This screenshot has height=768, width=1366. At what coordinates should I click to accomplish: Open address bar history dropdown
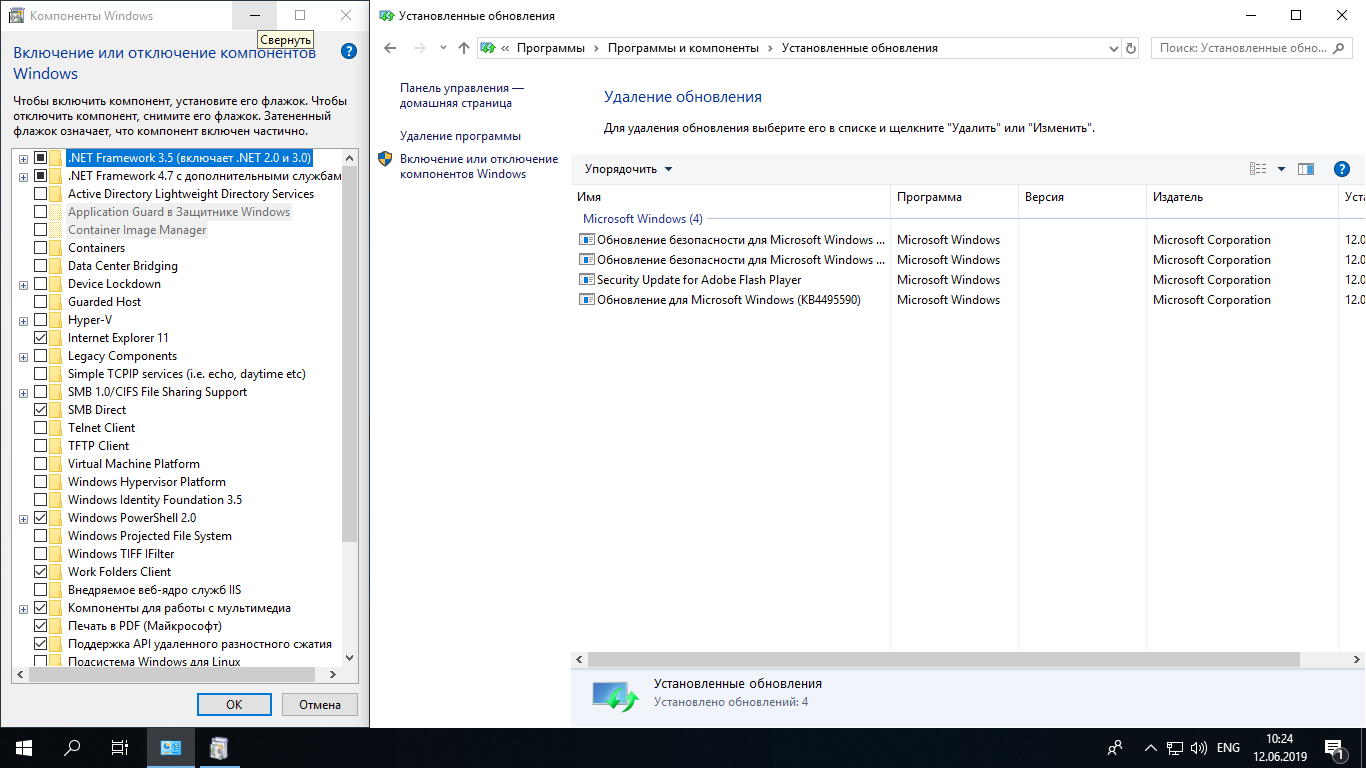click(x=1114, y=48)
